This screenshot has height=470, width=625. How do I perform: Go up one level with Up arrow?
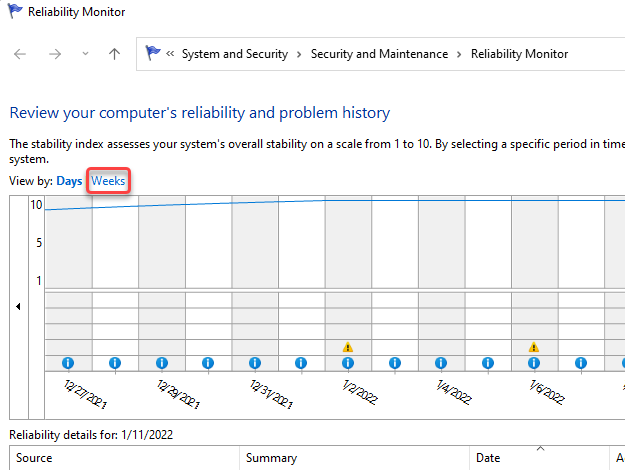pos(115,54)
